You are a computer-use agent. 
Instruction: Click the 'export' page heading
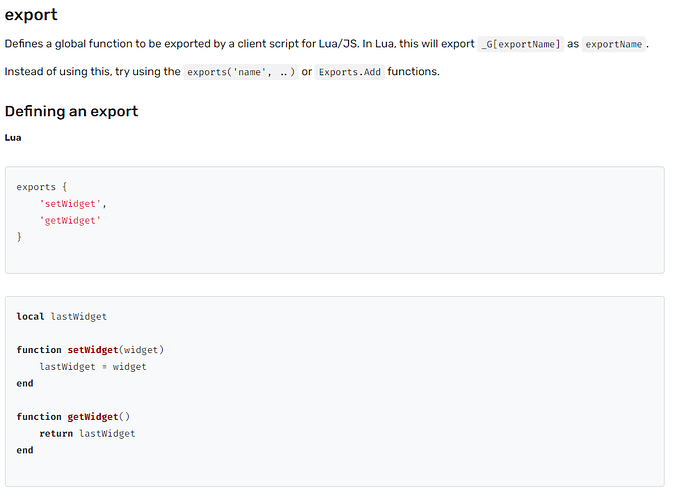(31, 15)
